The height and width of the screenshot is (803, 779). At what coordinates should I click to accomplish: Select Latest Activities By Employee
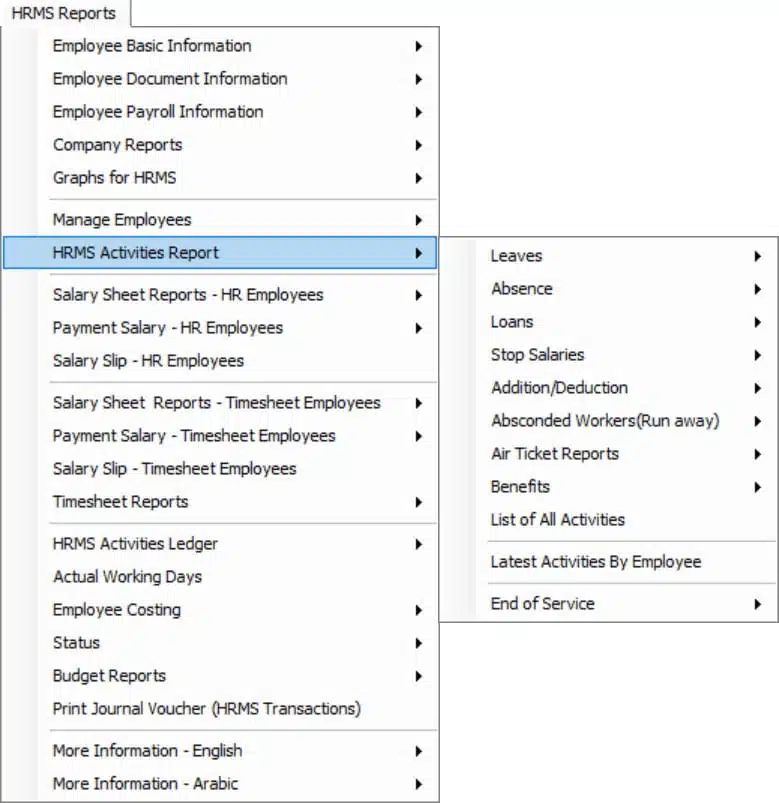click(x=609, y=562)
